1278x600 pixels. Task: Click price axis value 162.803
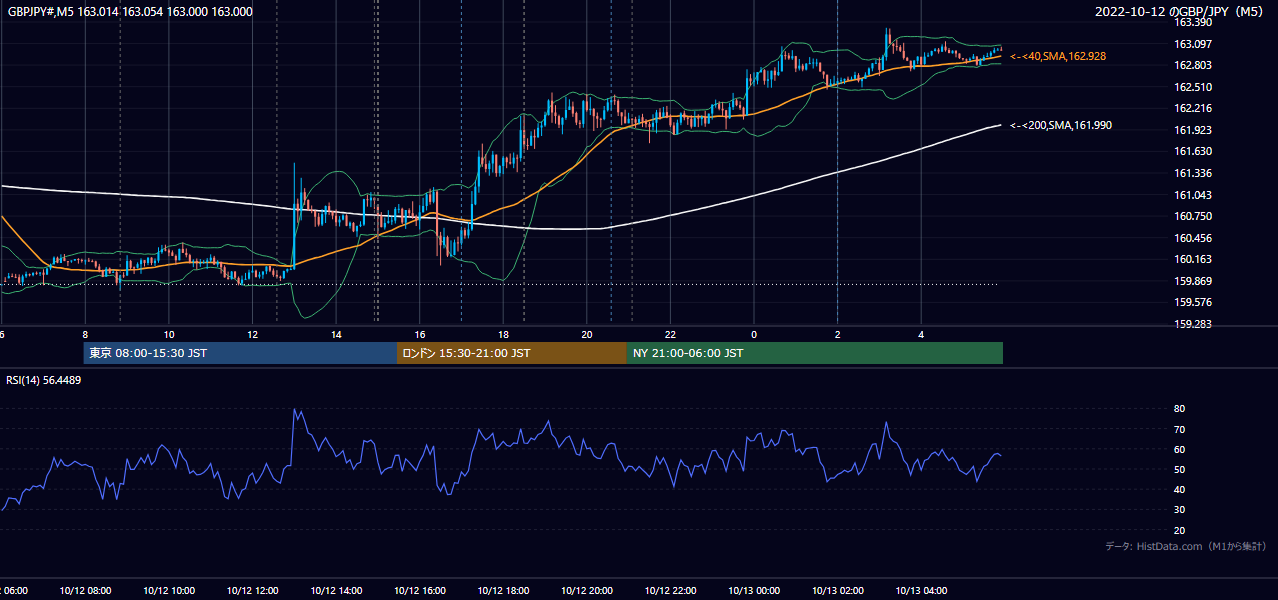coord(1193,65)
